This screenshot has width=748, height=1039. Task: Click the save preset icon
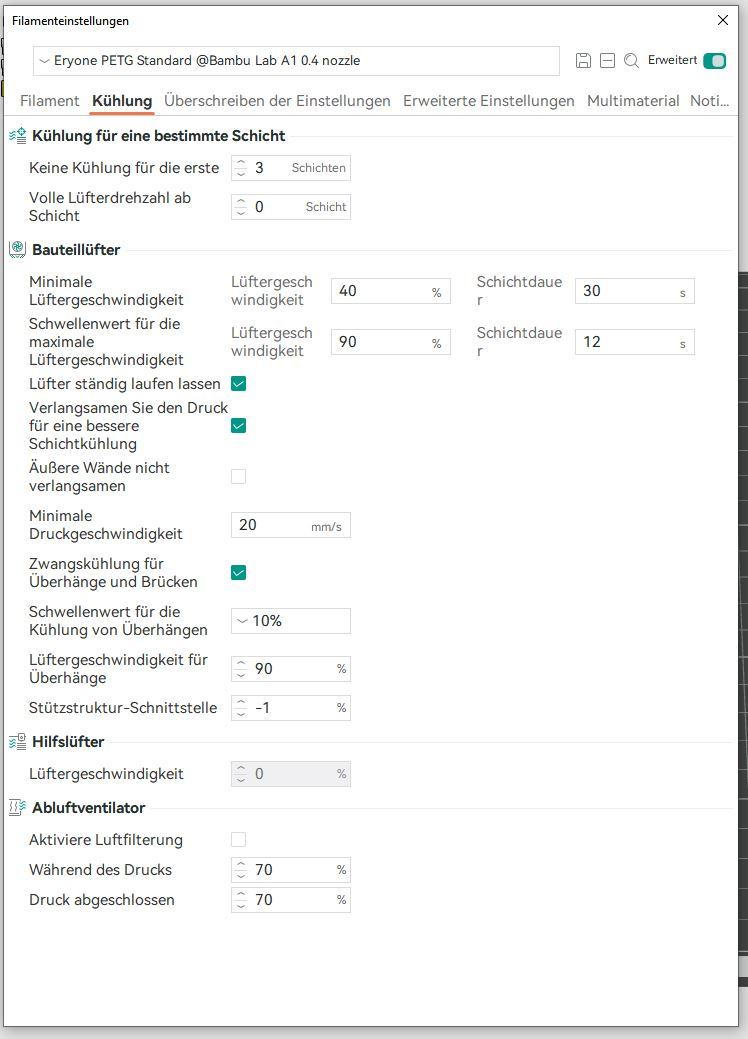click(583, 61)
